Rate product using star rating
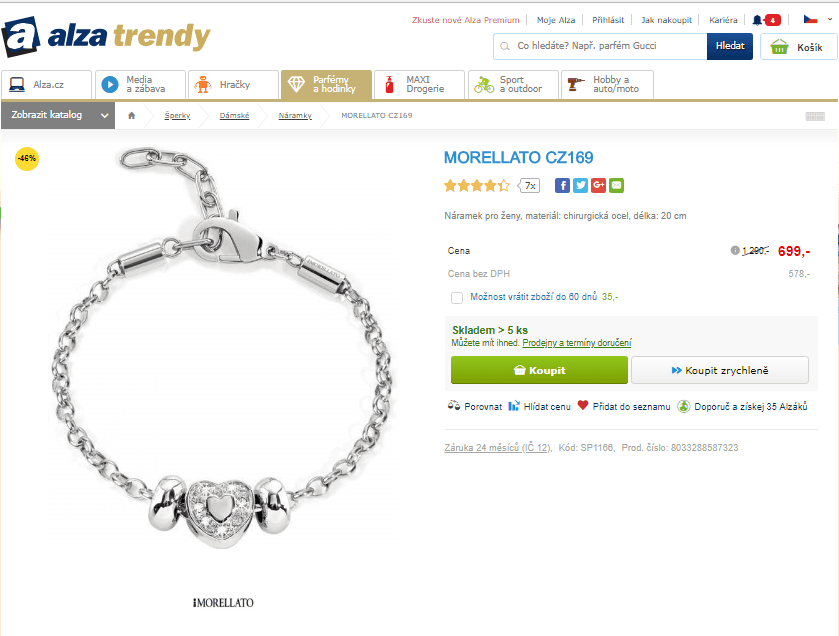This screenshot has height=636, width=839. pos(476,186)
